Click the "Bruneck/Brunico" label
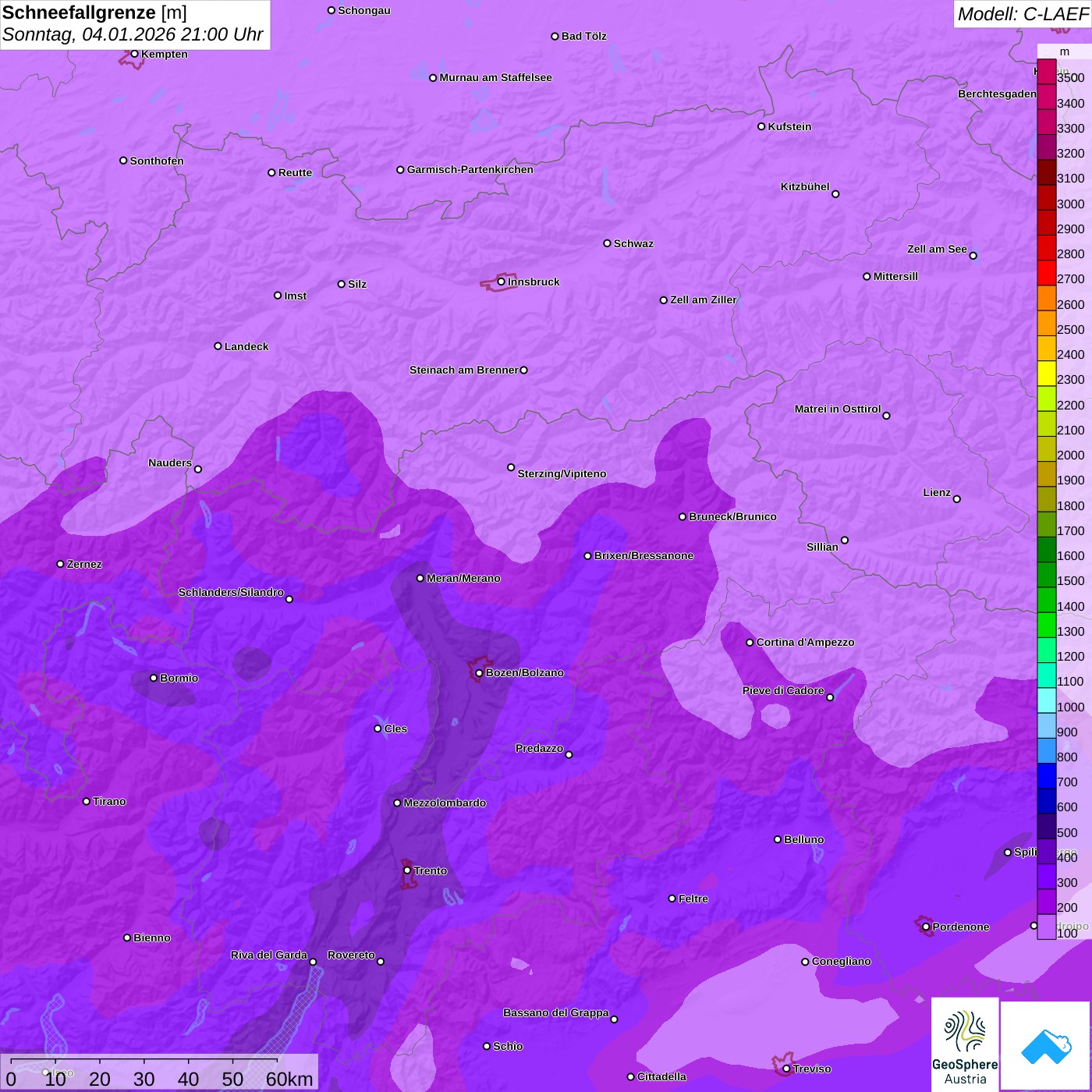Viewport: 1092px width, 1092px height. [732, 516]
